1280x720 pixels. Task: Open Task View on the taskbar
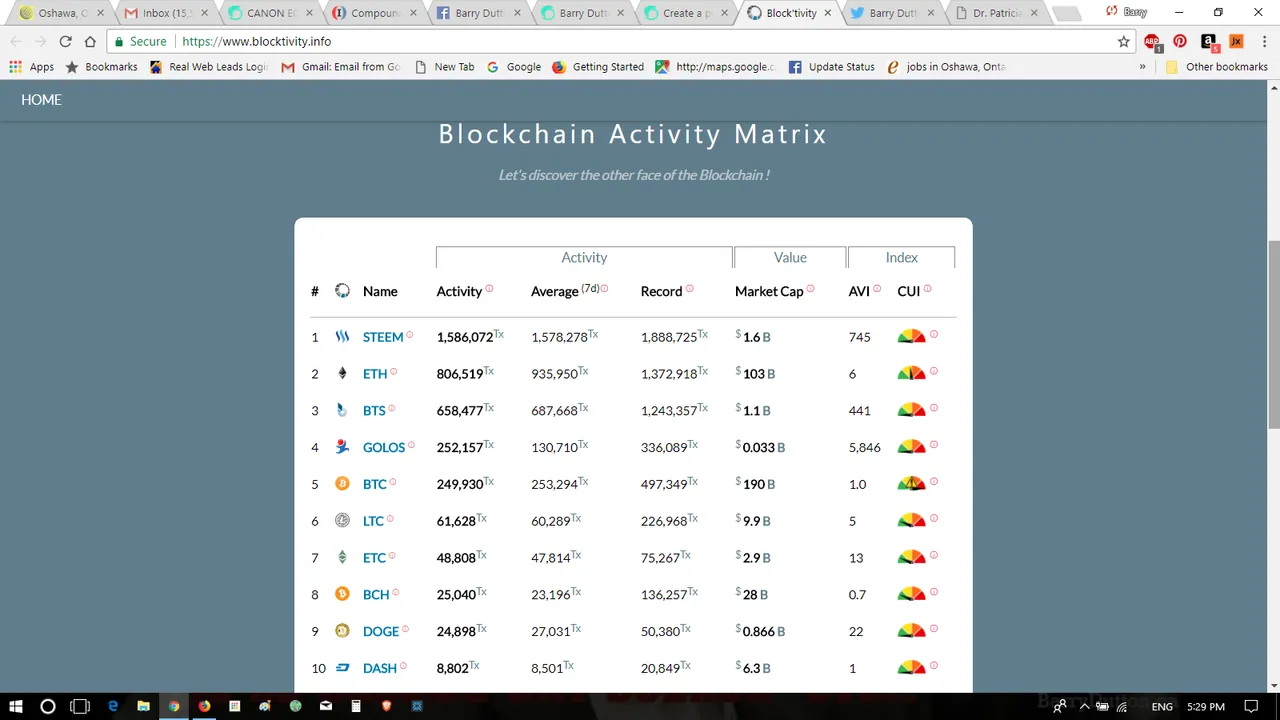click(x=80, y=706)
